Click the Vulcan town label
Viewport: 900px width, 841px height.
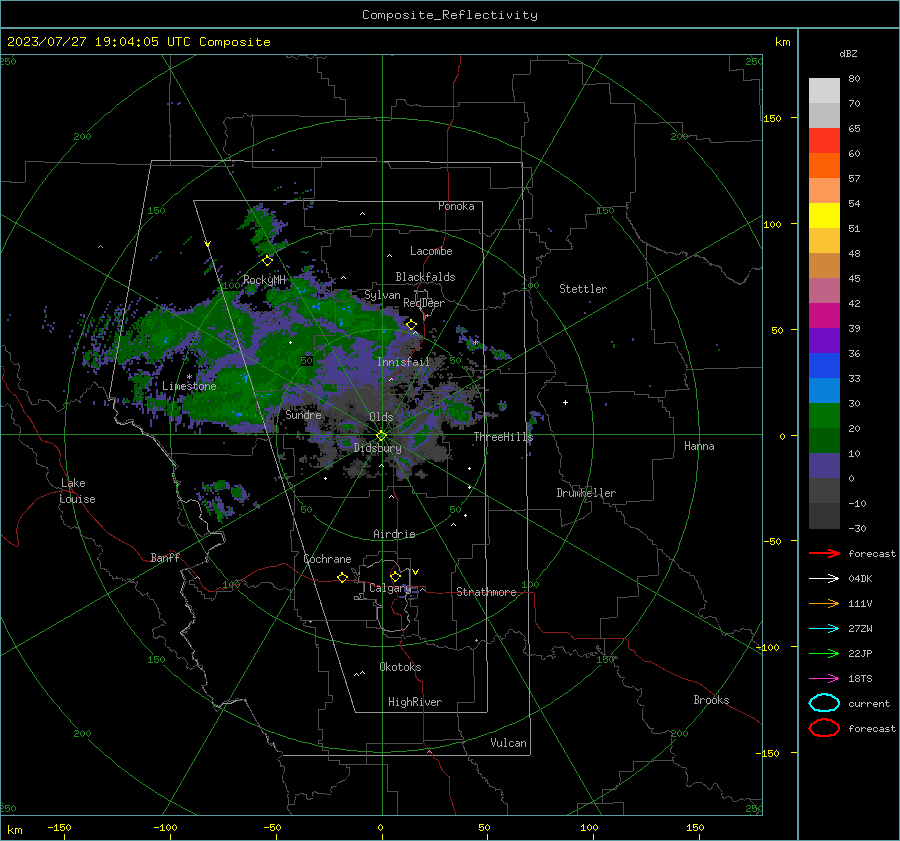508,743
